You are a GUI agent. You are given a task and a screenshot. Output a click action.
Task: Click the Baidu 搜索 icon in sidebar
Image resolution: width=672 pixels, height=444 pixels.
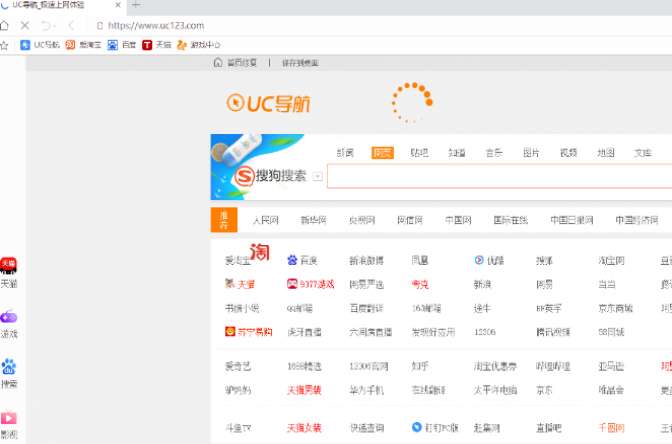click(9, 367)
